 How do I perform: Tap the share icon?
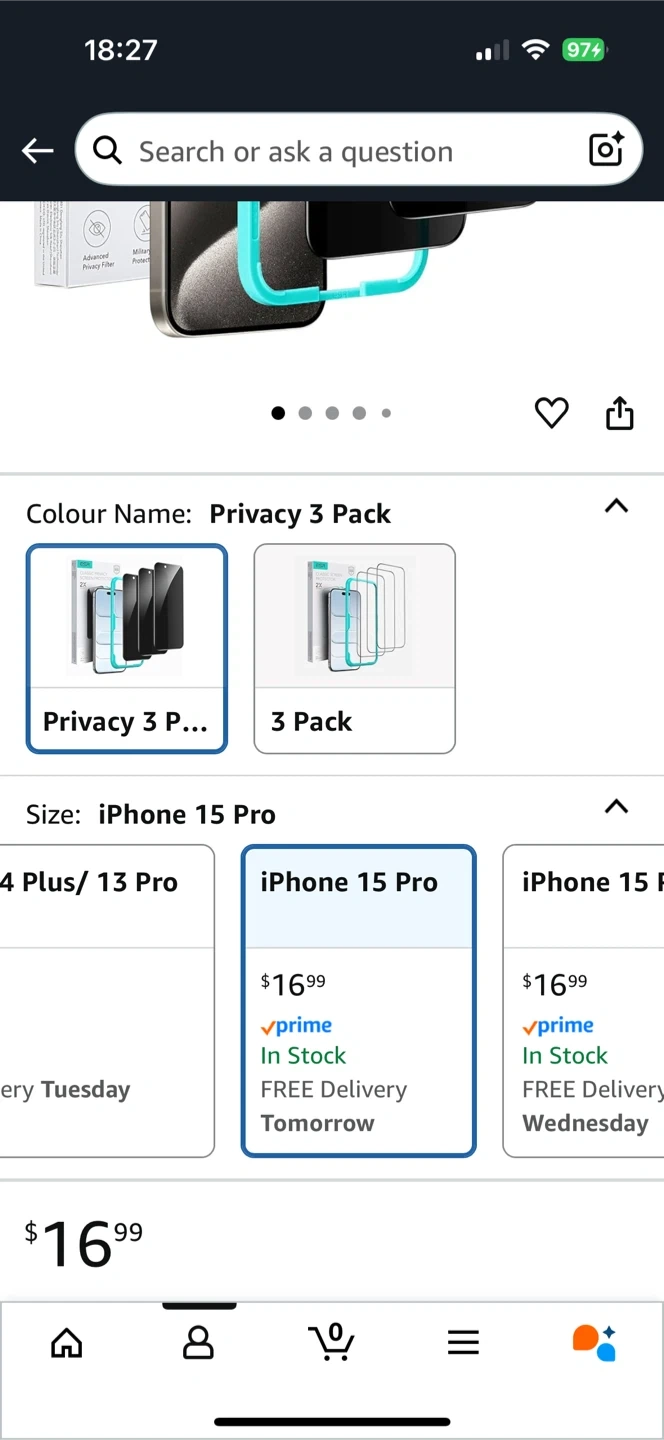[x=620, y=413]
